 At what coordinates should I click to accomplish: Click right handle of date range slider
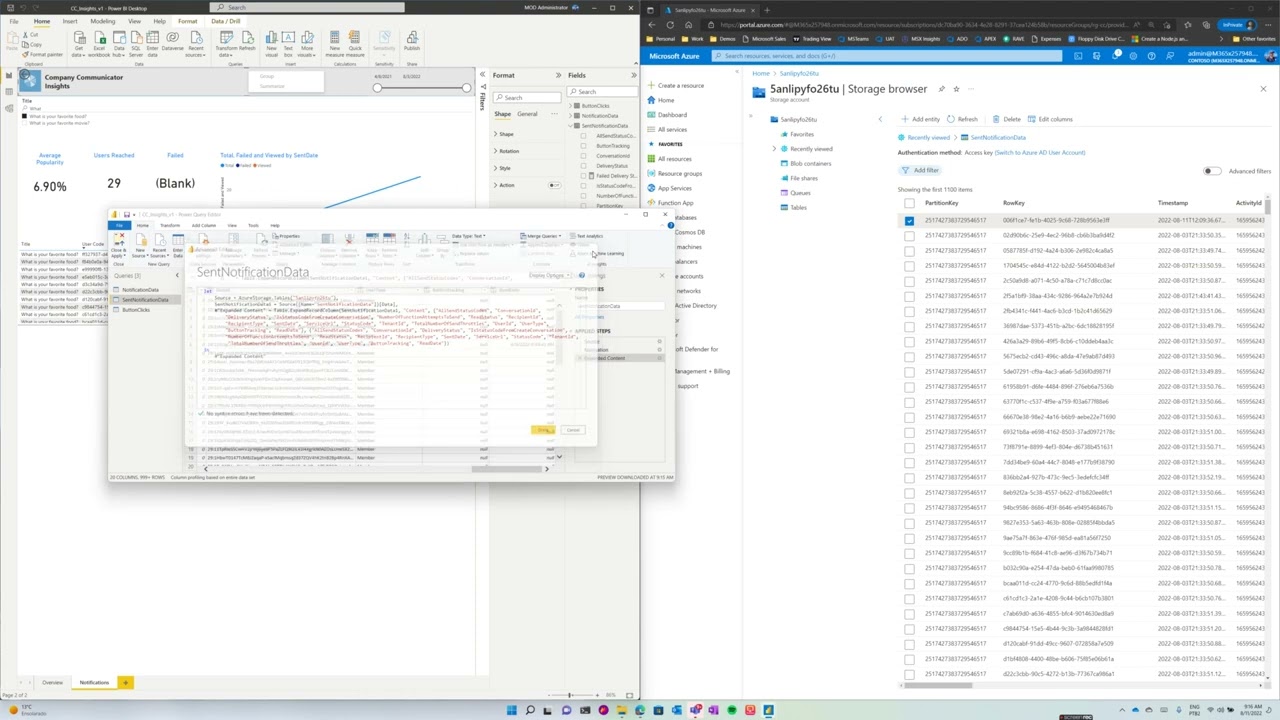point(466,88)
